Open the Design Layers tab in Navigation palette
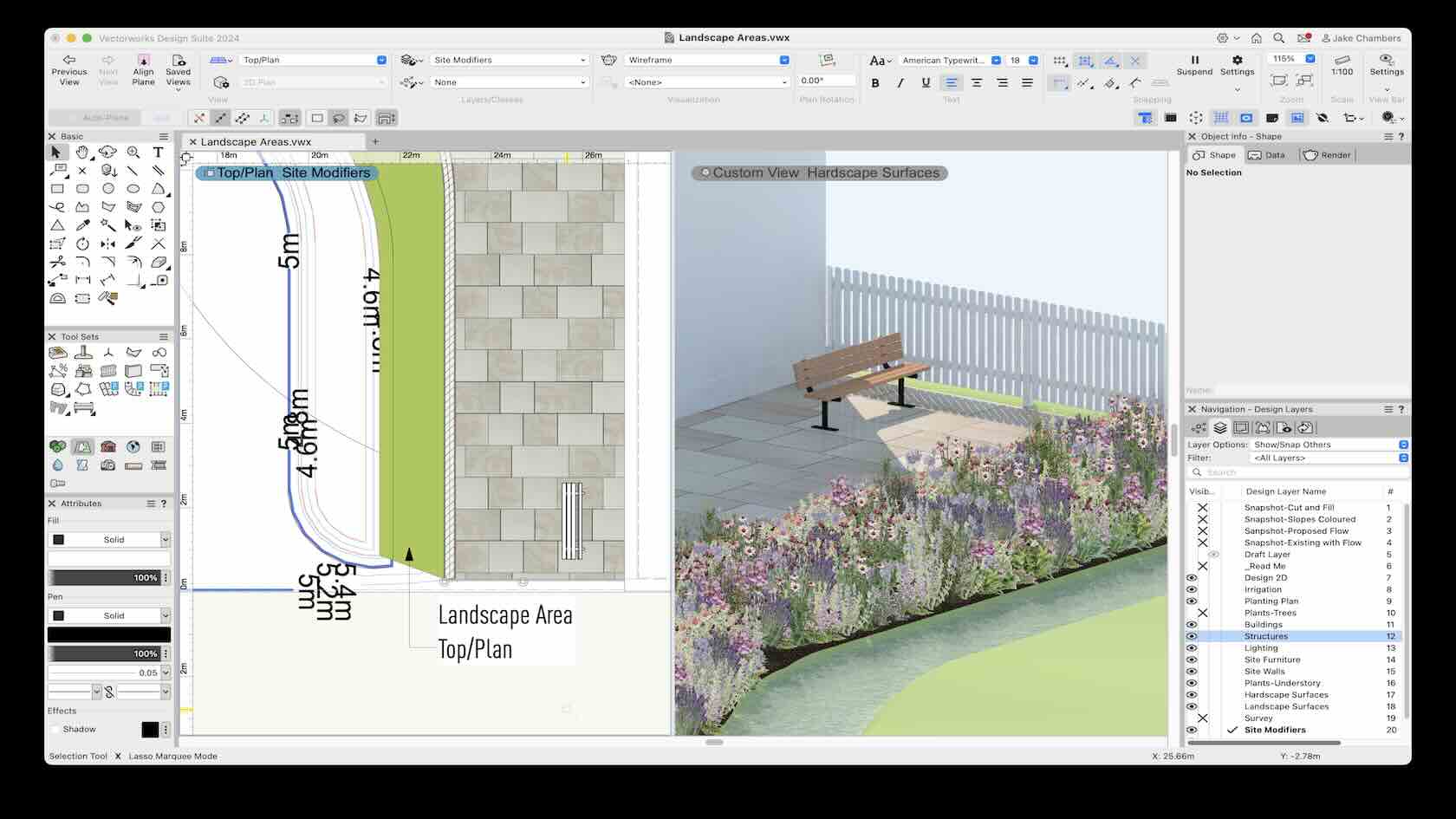The image size is (1456, 819). [x=1221, y=427]
